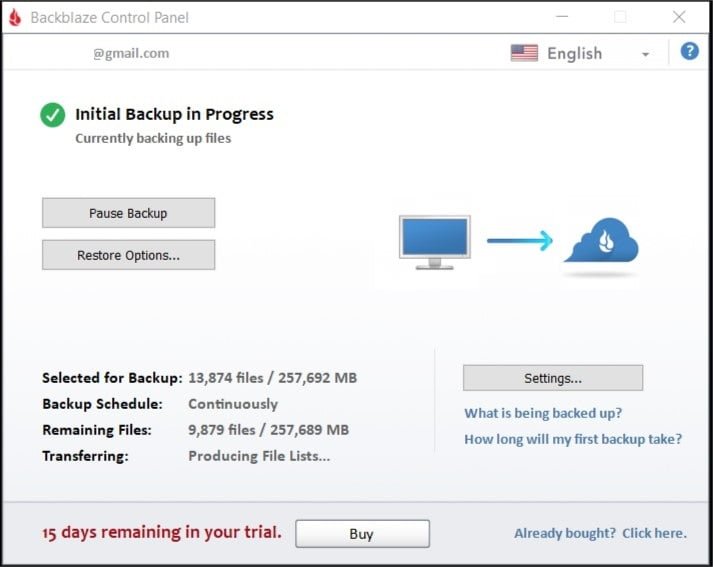Click the blue arrow transfer graphic

click(x=520, y=240)
